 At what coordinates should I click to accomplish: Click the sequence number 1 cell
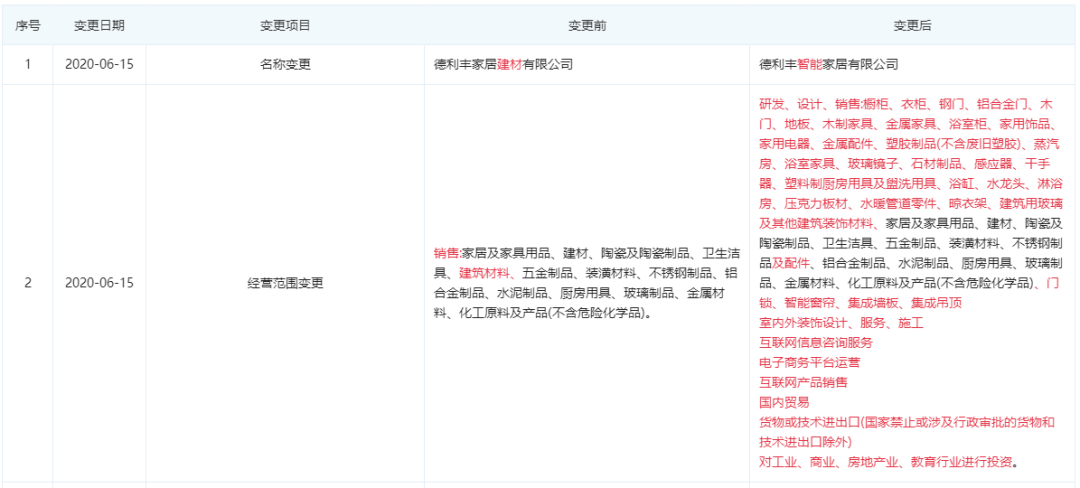point(28,65)
